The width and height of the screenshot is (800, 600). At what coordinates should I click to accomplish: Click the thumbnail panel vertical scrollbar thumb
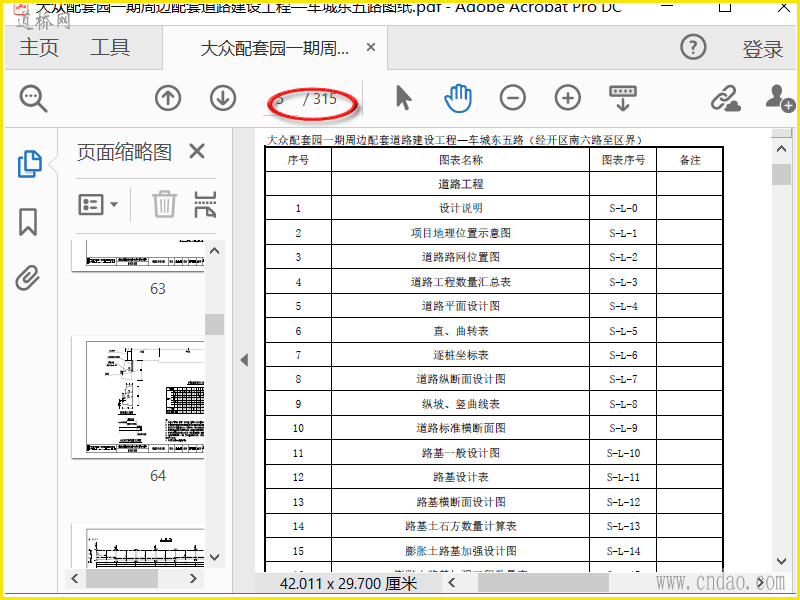(214, 324)
